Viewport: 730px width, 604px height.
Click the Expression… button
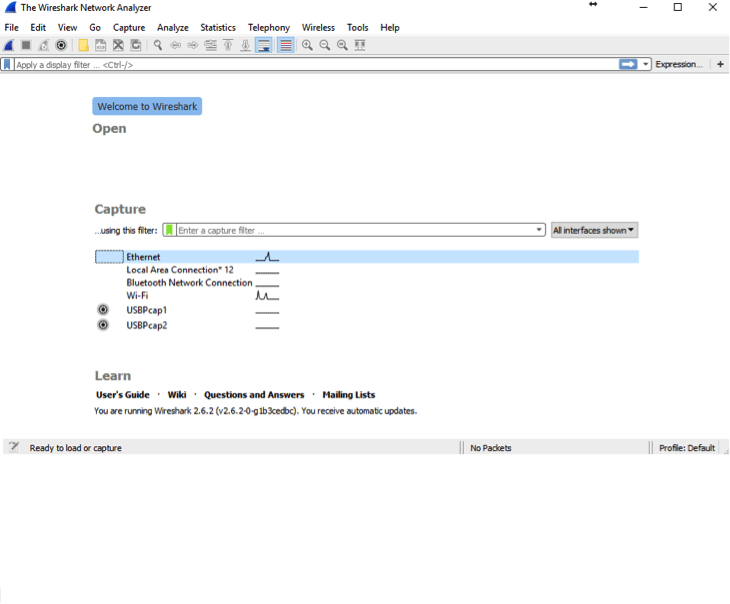[678, 64]
